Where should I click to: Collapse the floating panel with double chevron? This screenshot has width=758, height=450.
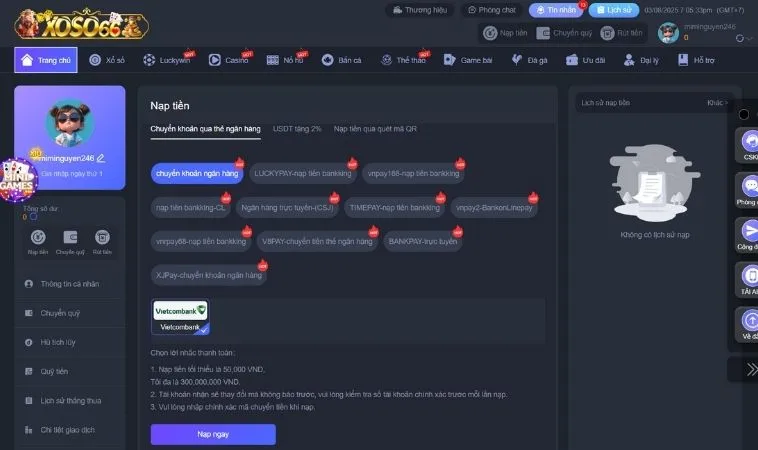749,370
